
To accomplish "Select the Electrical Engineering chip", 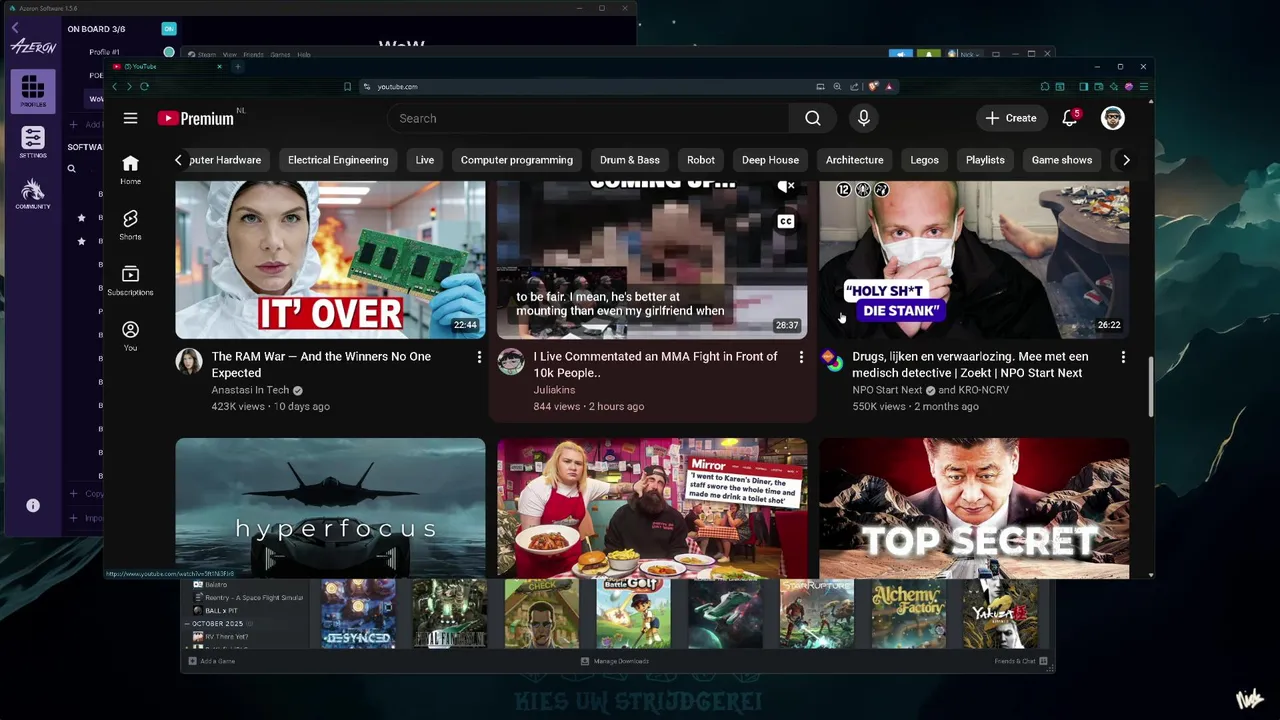I will pyautogui.click(x=338, y=160).
